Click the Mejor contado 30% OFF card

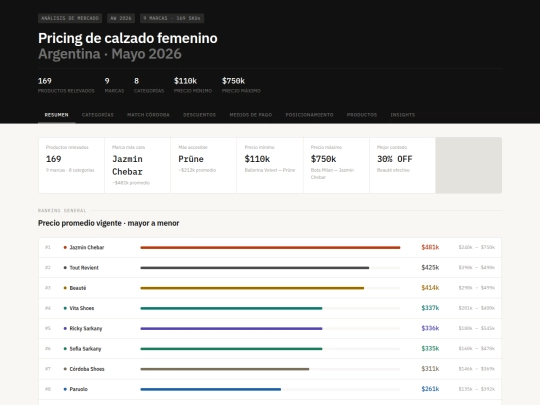403,165
